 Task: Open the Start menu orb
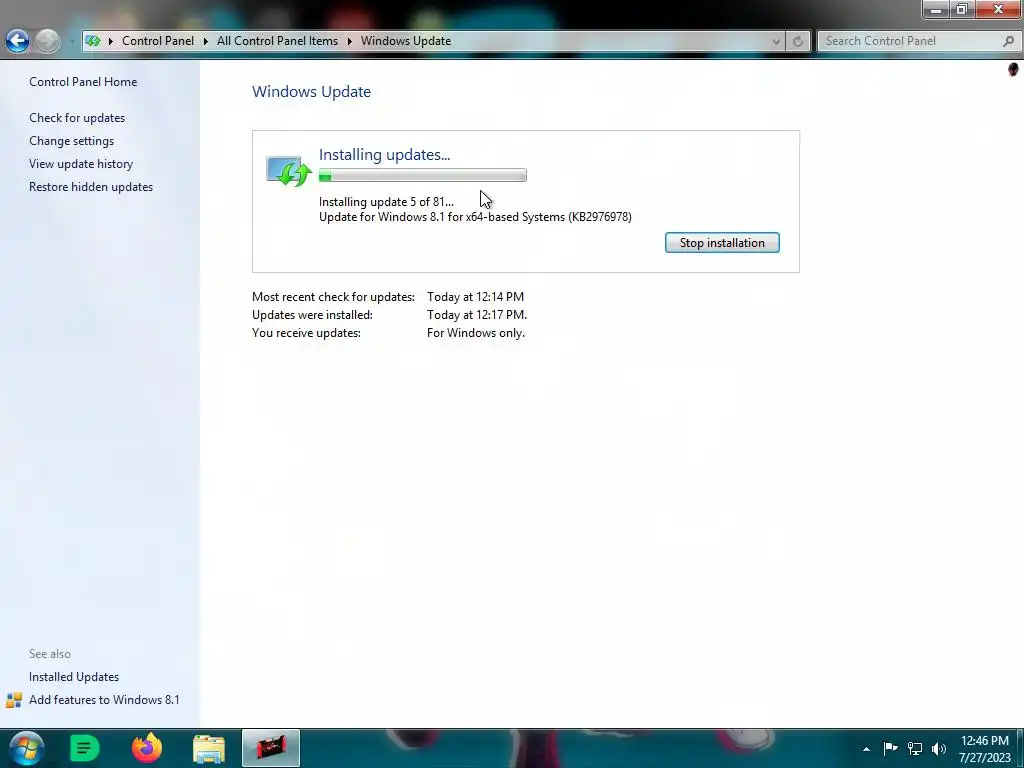[26, 748]
